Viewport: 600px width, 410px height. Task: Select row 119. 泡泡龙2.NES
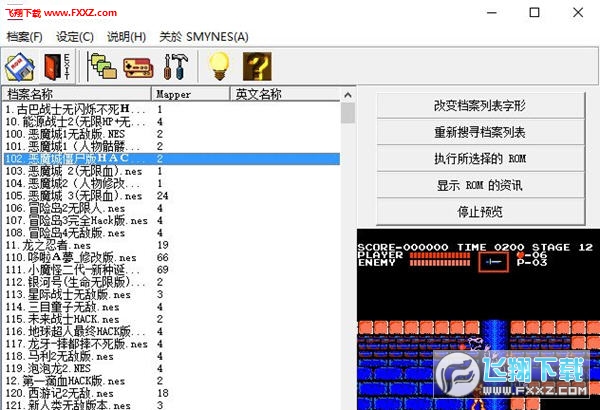171,368
